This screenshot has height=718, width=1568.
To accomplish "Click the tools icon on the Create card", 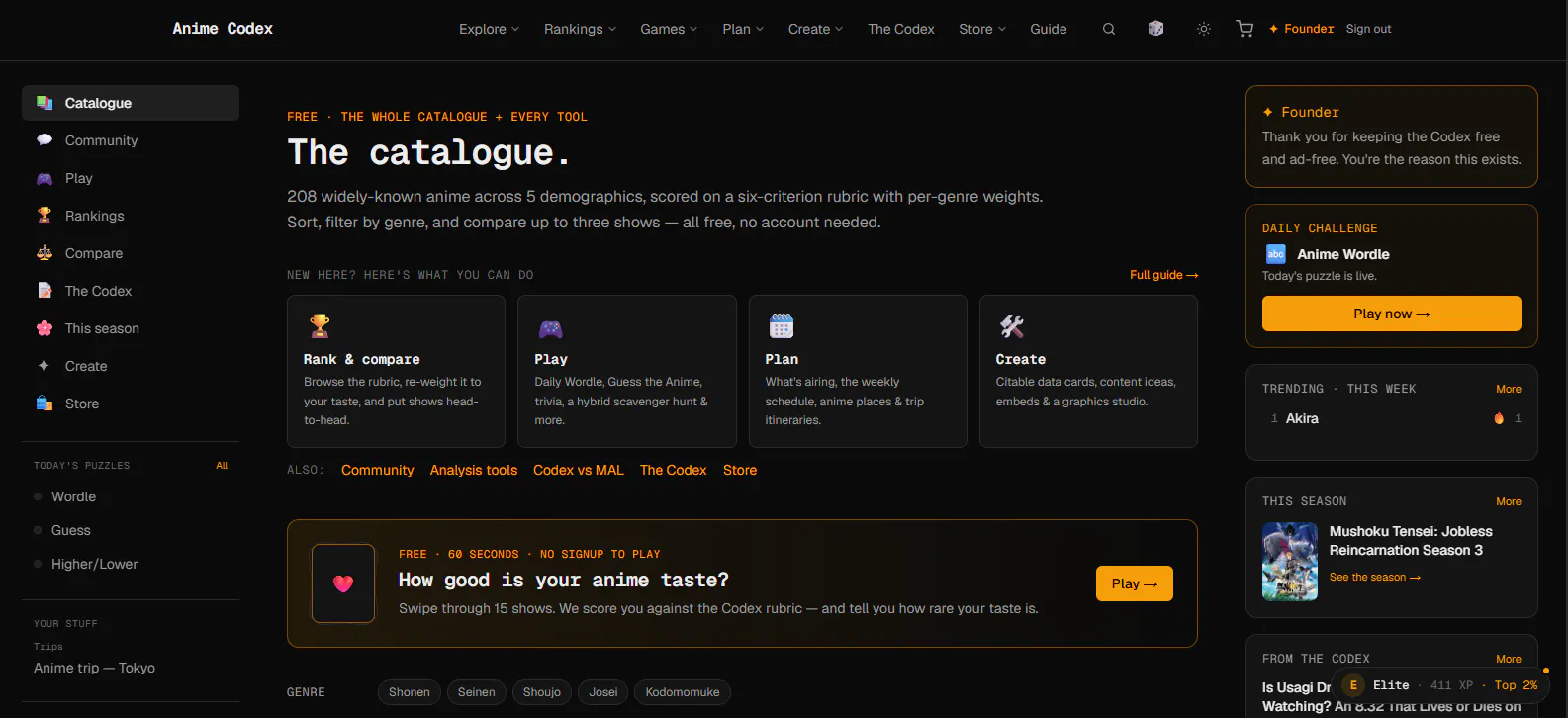I will pos(1012,326).
